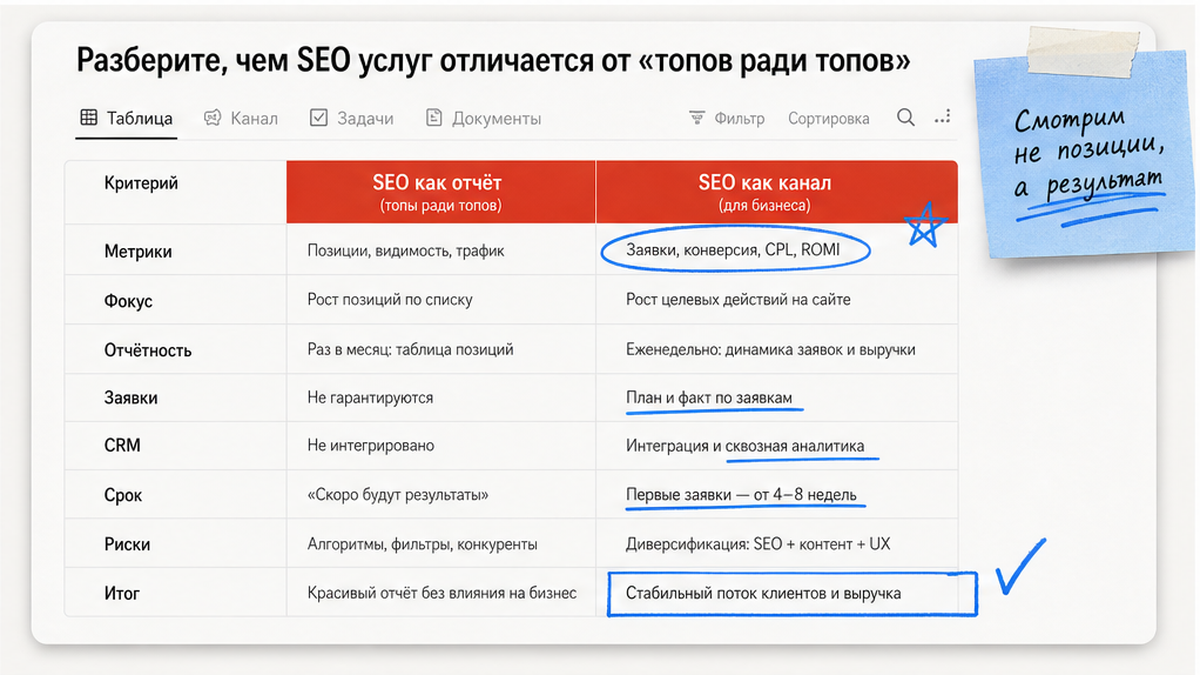Click the checkbox icon beside Задачи
Image resolution: width=1200 pixels, height=675 pixels.
pyautogui.click(x=319, y=118)
